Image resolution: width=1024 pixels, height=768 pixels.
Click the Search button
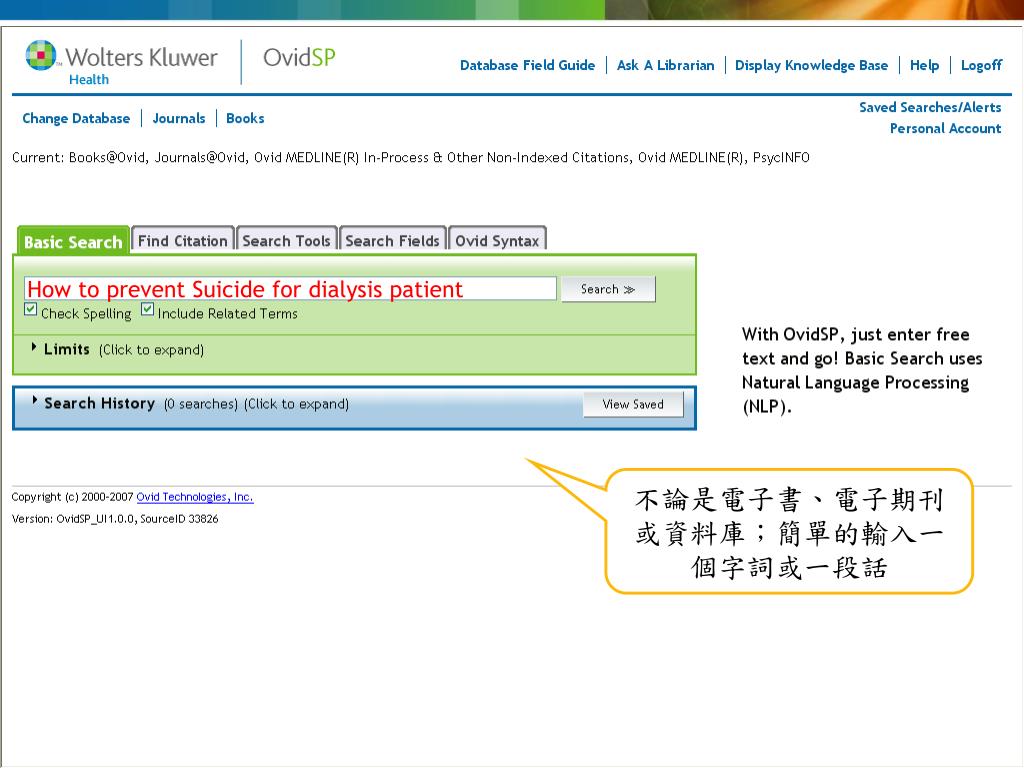click(608, 289)
